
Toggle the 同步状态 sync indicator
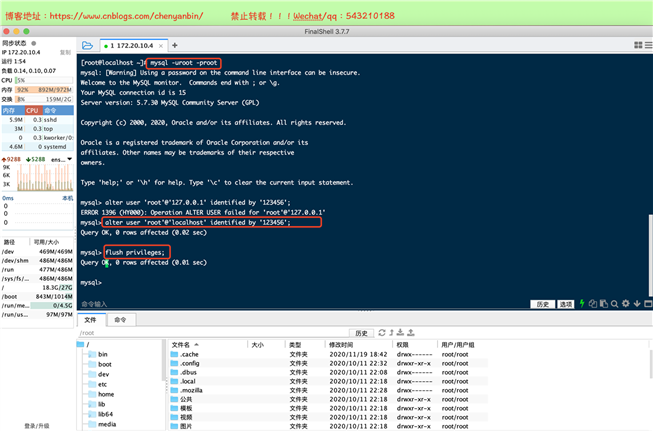click(34, 43)
